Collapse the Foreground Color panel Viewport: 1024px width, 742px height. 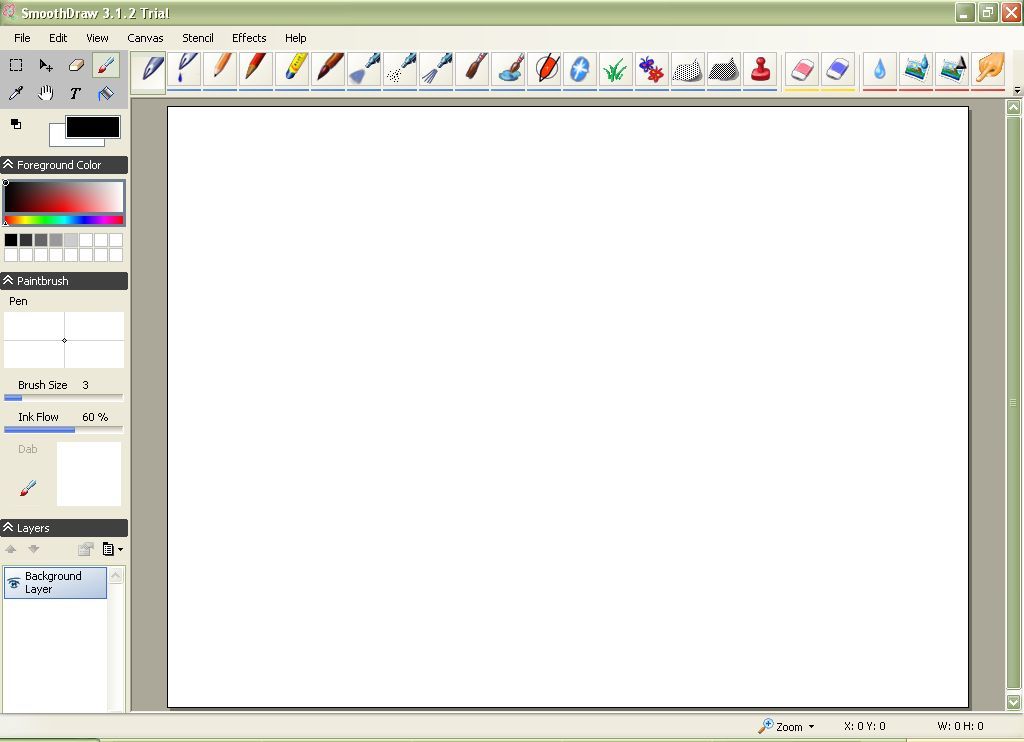[x=10, y=165]
